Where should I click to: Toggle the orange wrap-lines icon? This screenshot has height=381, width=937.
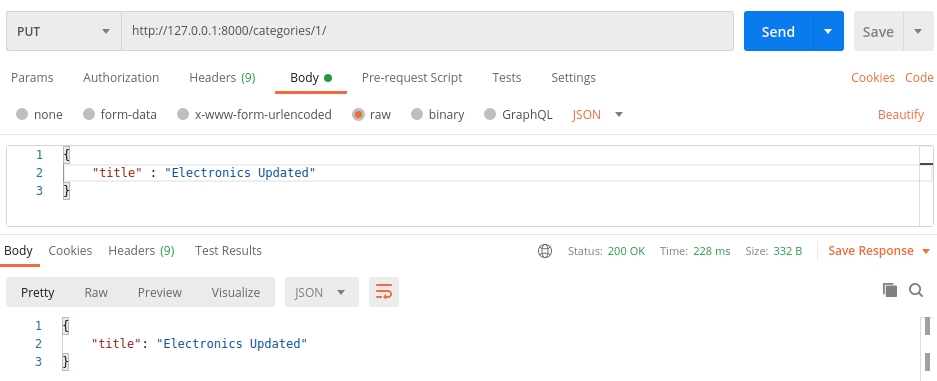(x=384, y=292)
